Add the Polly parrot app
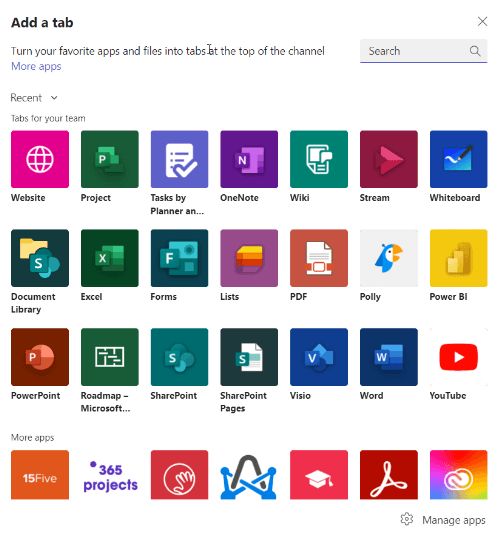502x538 pixels. (x=389, y=258)
